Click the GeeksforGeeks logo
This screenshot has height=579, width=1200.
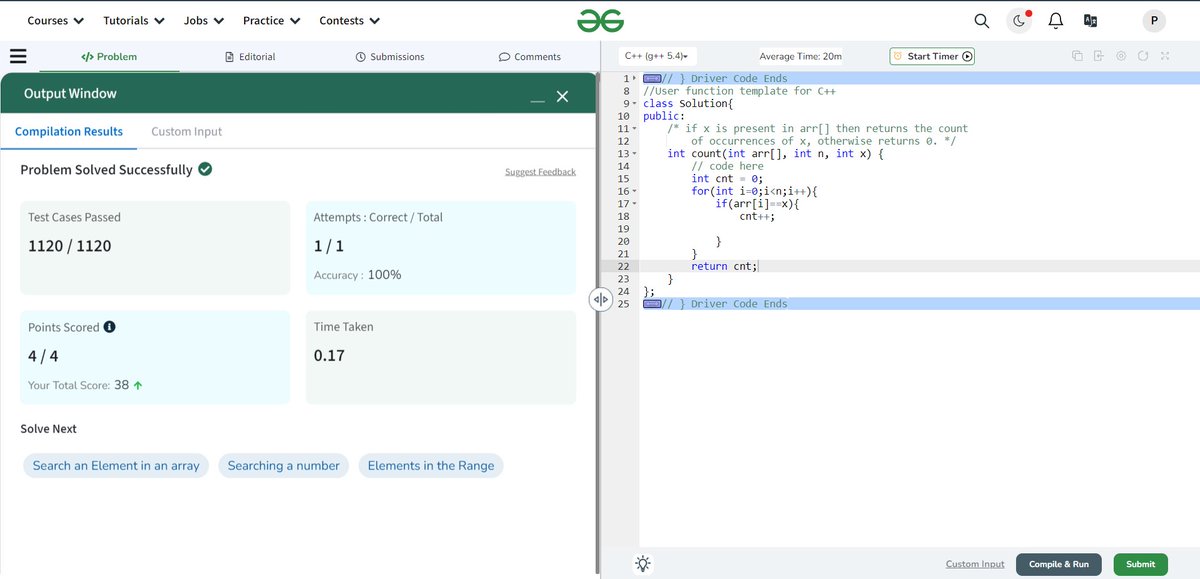(x=600, y=20)
